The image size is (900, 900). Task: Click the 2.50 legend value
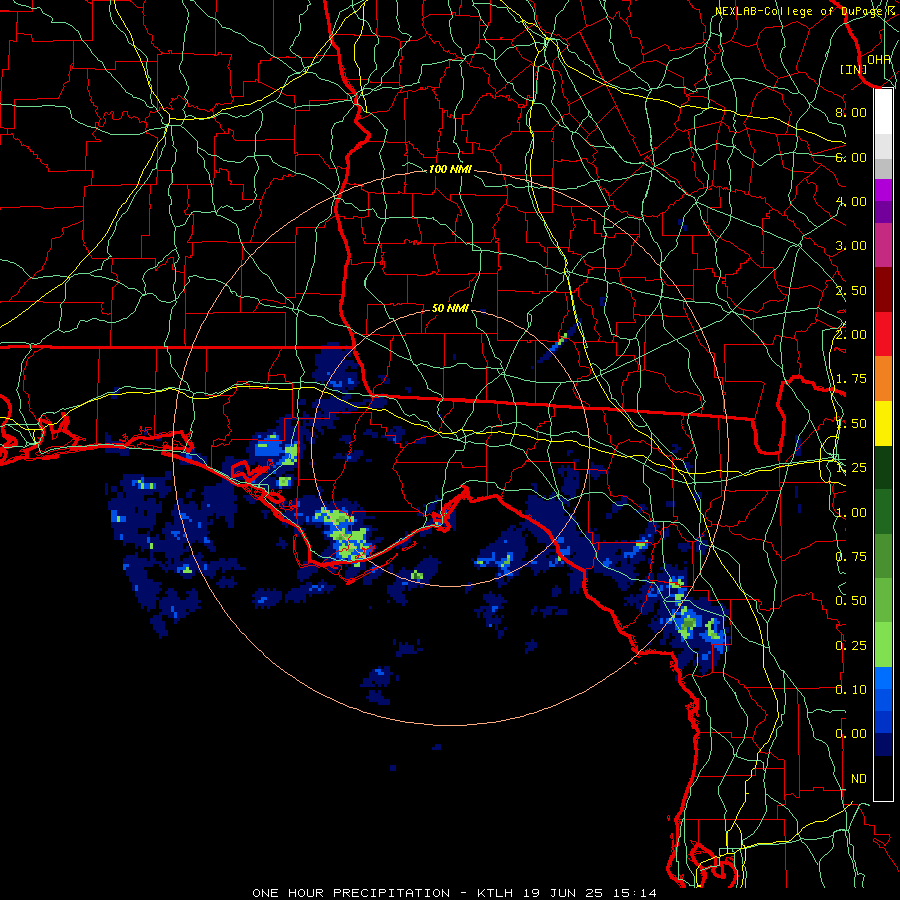pyautogui.click(x=851, y=290)
